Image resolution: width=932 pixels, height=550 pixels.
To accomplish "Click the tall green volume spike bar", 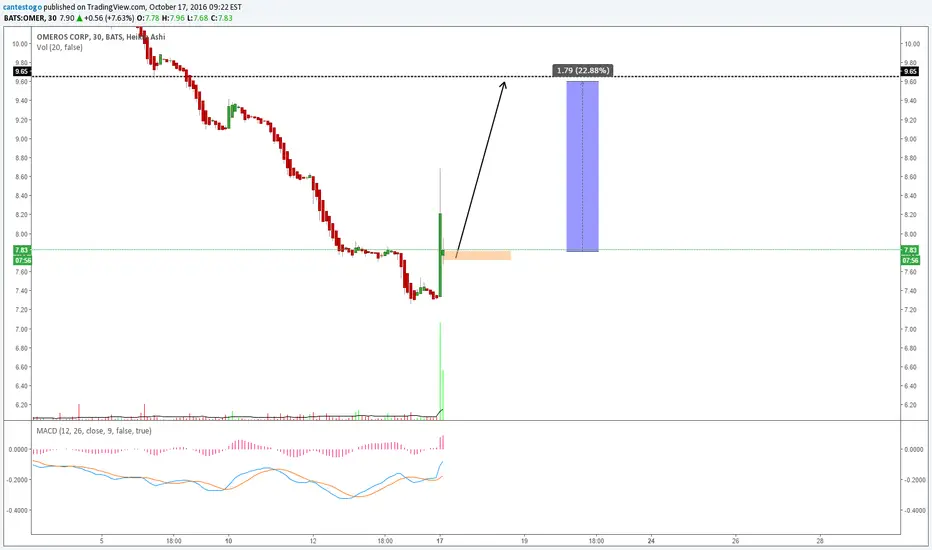I will point(440,371).
